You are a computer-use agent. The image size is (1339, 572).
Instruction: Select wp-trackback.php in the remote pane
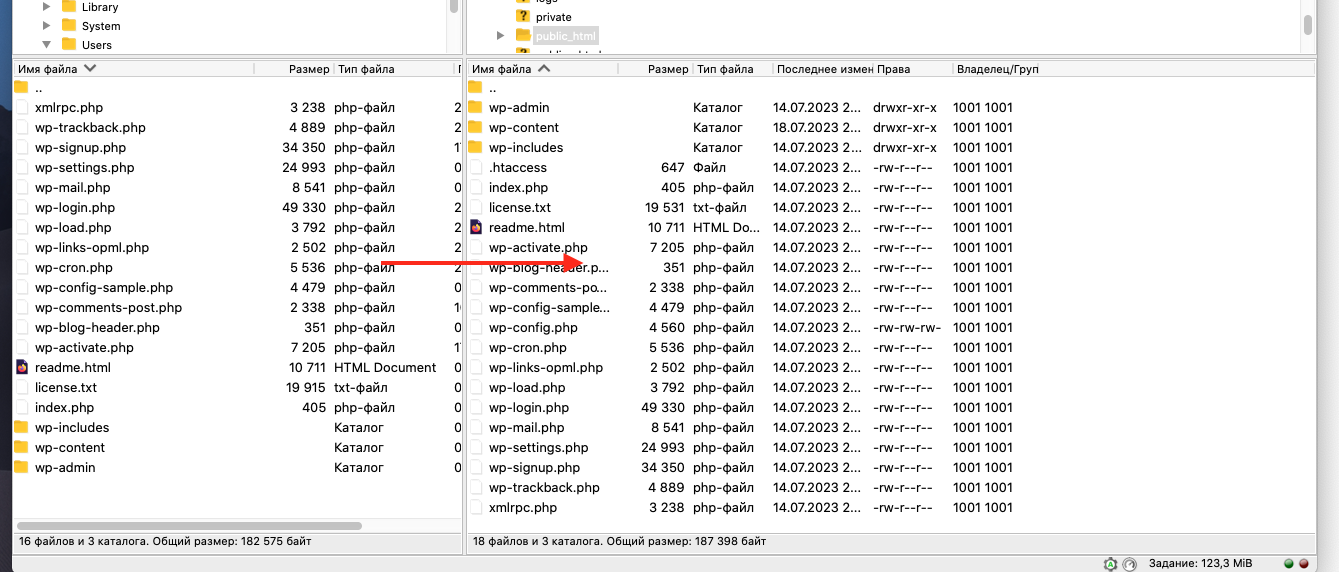544,487
